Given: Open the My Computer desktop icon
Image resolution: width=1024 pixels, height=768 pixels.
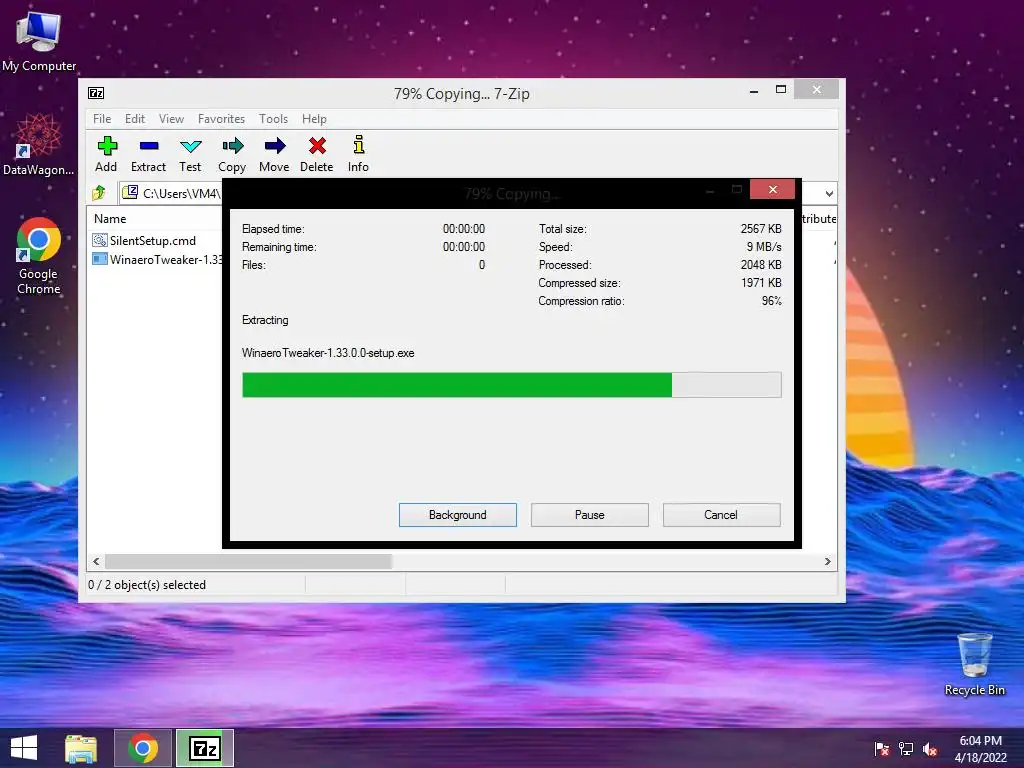Looking at the screenshot, I should [39, 40].
